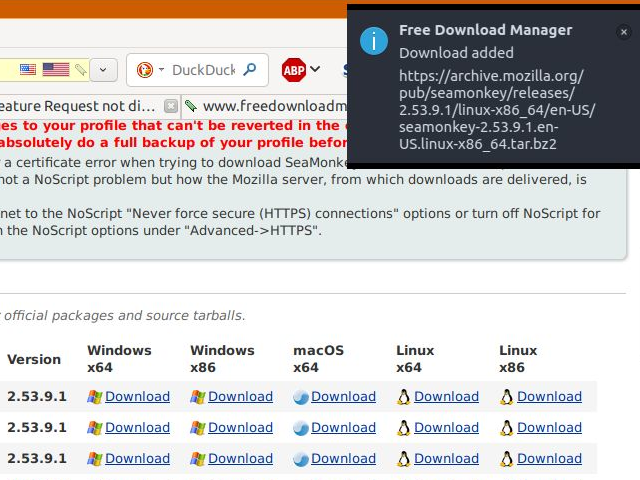This screenshot has width=640, height=480.
Task: Click the Tux penguin icon, second row Linux x86
Action: 507,428
